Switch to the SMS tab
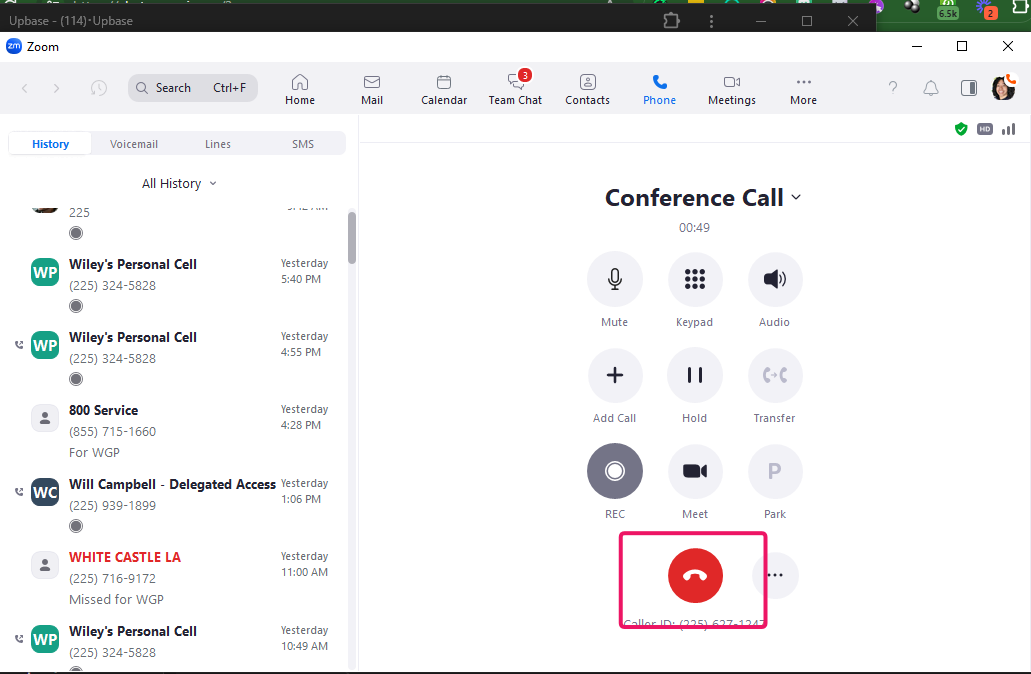Image resolution: width=1031 pixels, height=674 pixels. (x=302, y=143)
